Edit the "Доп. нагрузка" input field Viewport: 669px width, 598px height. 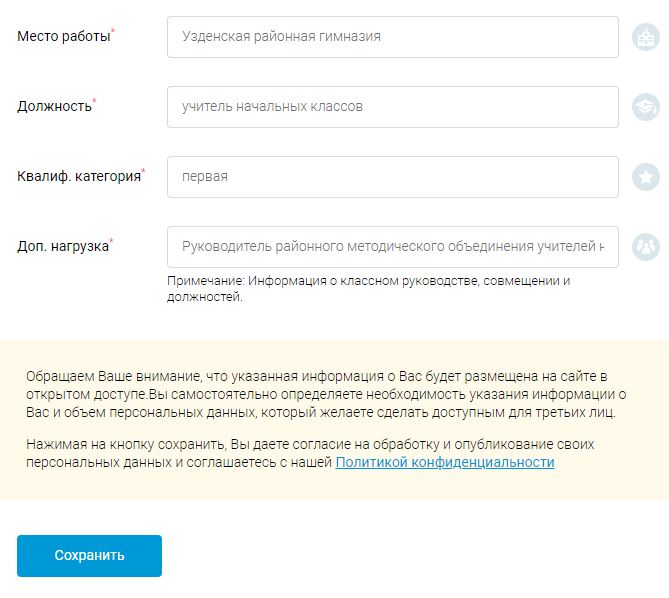tap(392, 246)
